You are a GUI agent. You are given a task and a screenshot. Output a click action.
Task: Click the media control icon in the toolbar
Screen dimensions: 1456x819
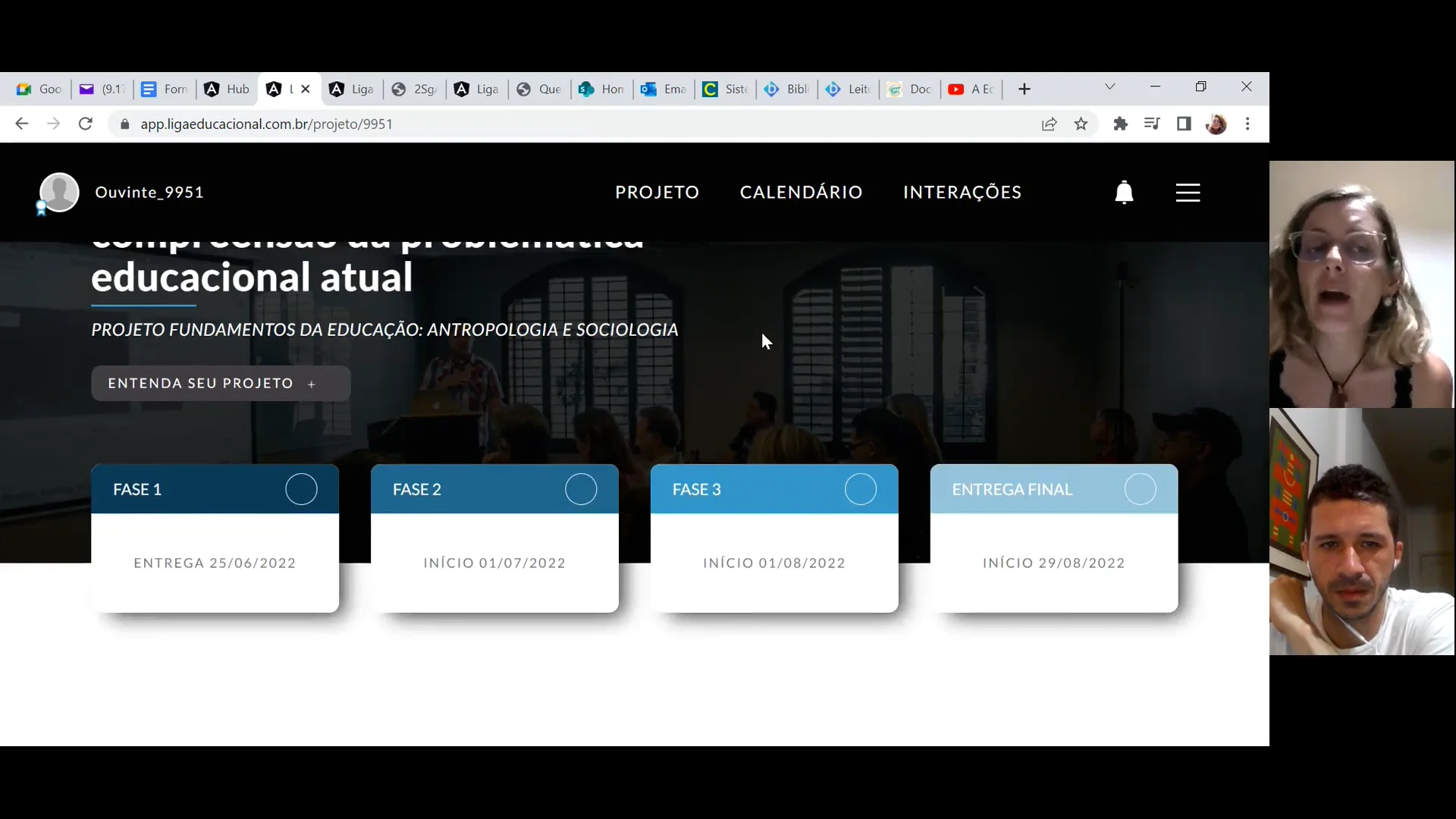pos(1152,124)
